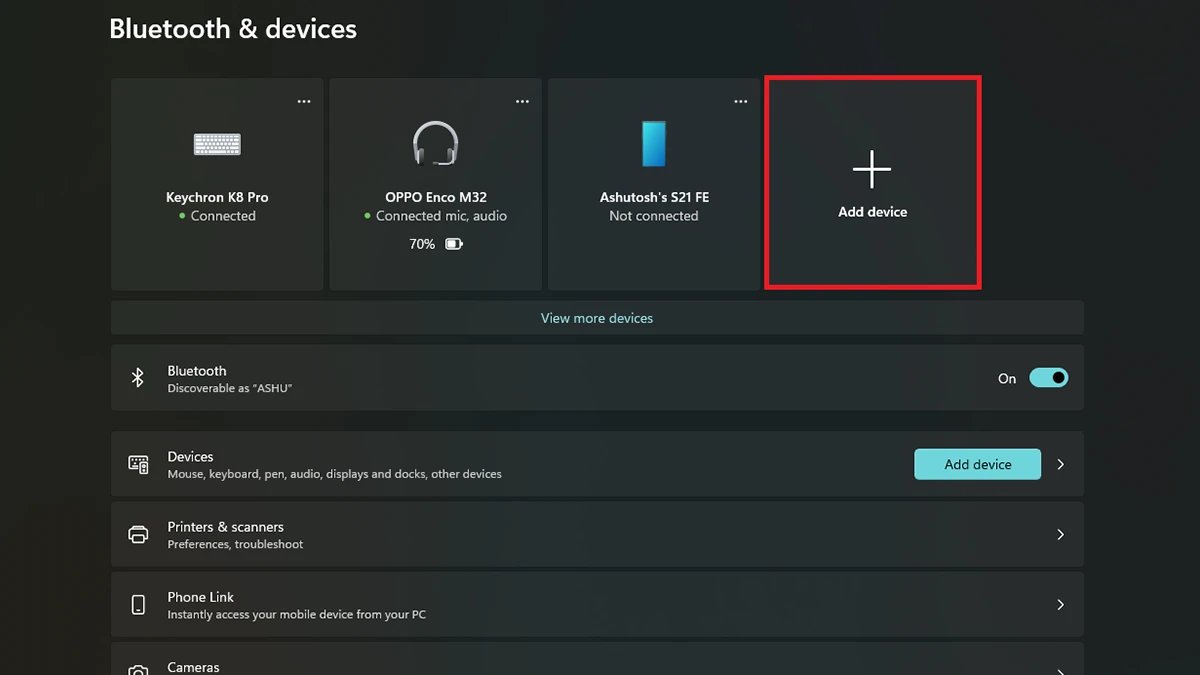1200x675 pixels.
Task: Click the Devices row icon
Action: (x=138, y=464)
